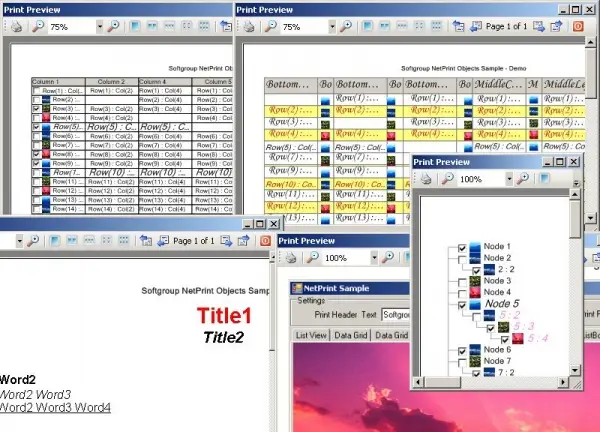Select two-page layout in the Title1 preview toolbar
600x432 pixels.
click(72, 241)
